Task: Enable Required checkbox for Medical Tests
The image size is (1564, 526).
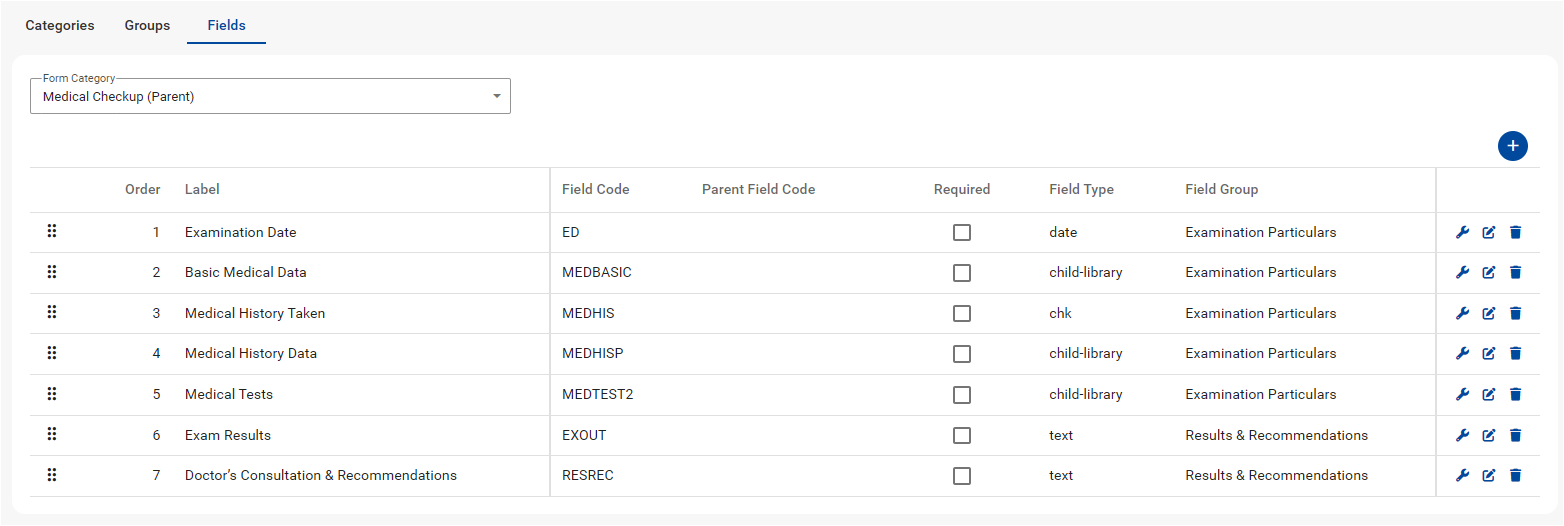Action: pyautogui.click(x=961, y=394)
